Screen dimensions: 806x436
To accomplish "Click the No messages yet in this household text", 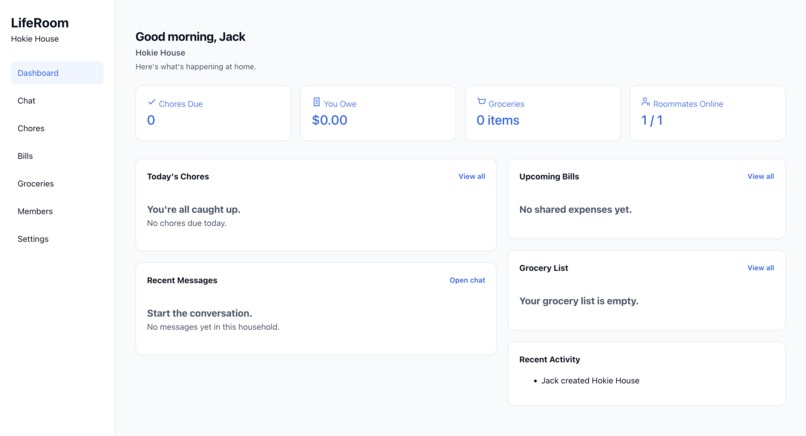I will pos(213,328).
